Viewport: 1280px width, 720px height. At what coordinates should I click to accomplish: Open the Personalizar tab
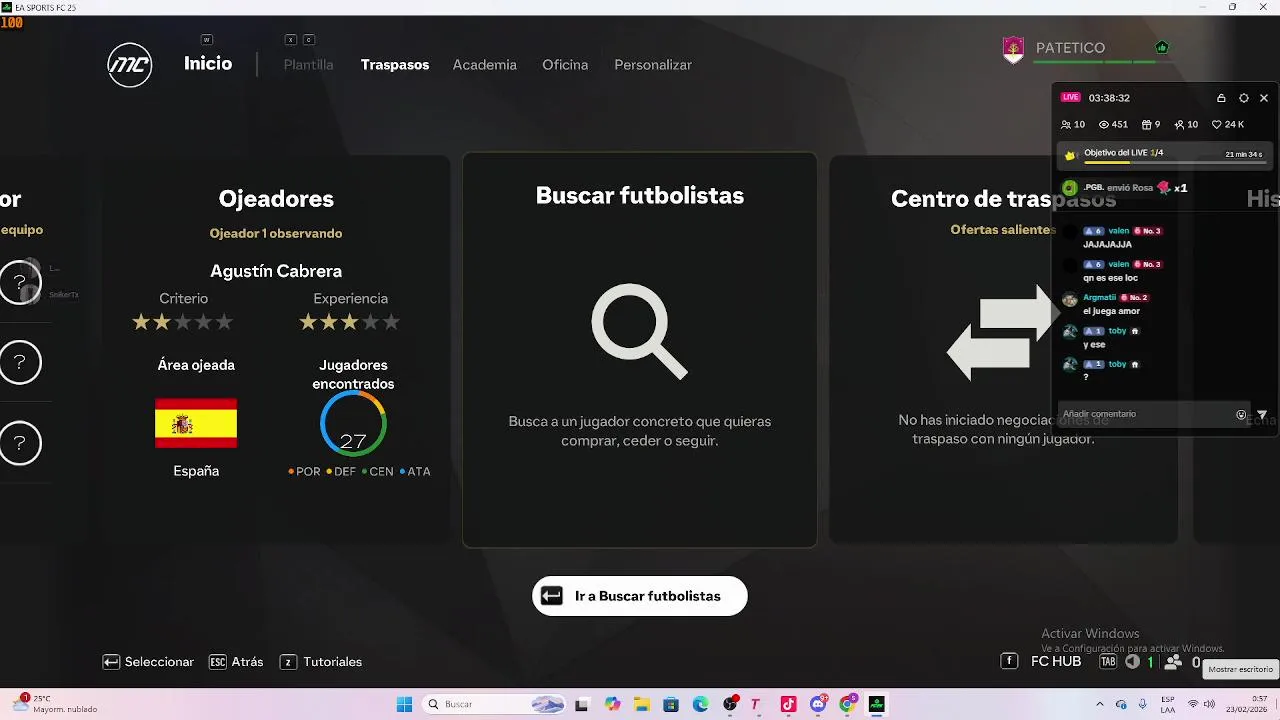pos(653,65)
